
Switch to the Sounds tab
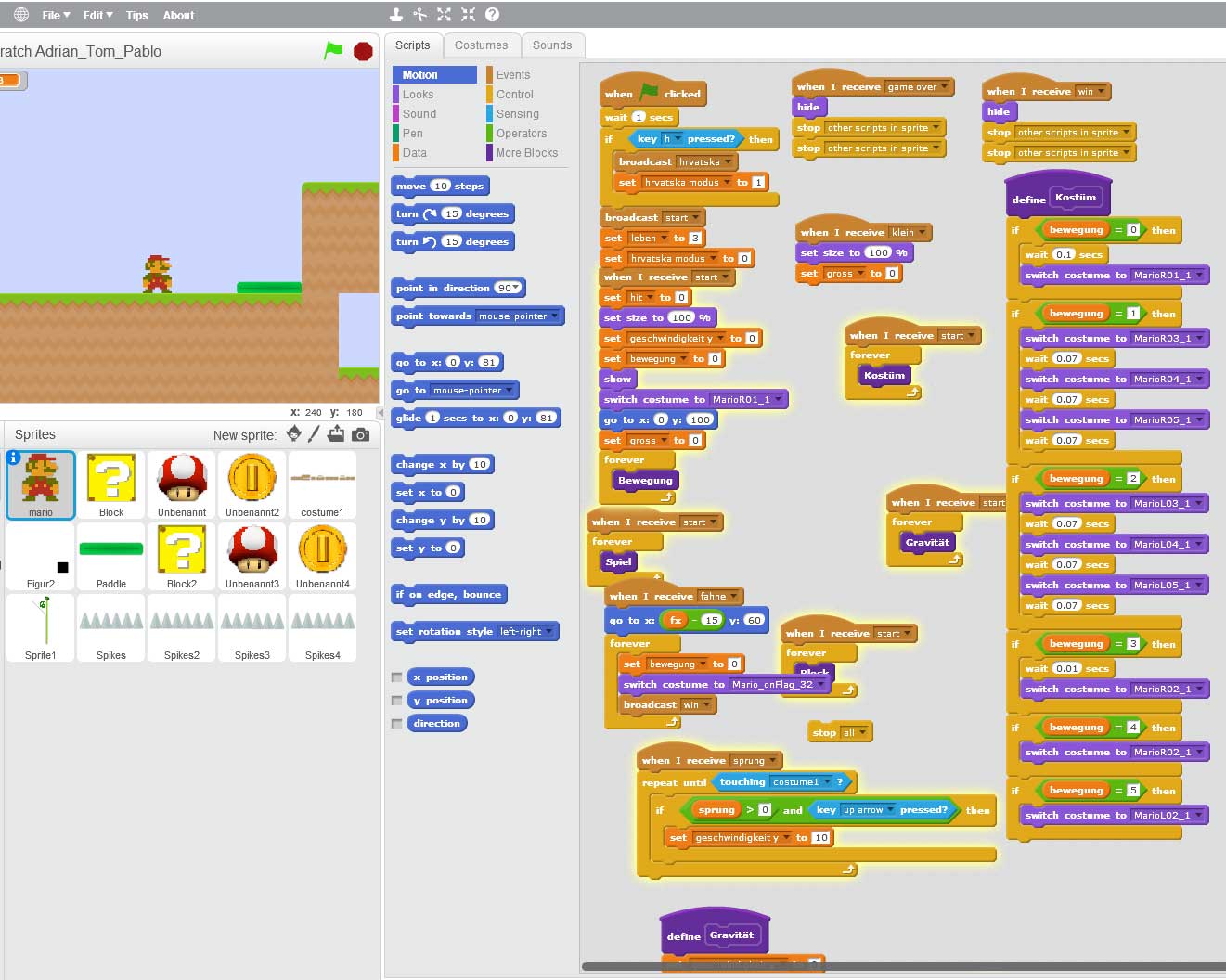pyautogui.click(x=552, y=45)
